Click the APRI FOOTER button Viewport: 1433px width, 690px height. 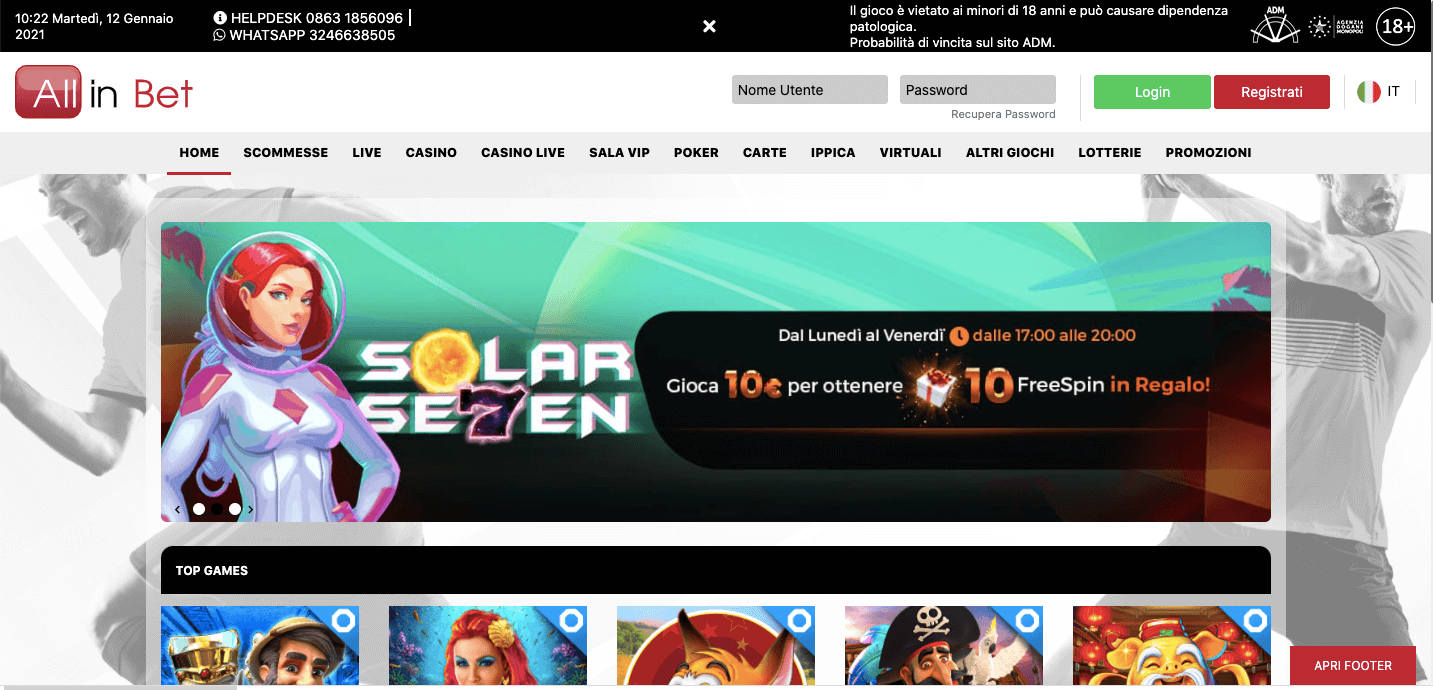[x=1353, y=665]
